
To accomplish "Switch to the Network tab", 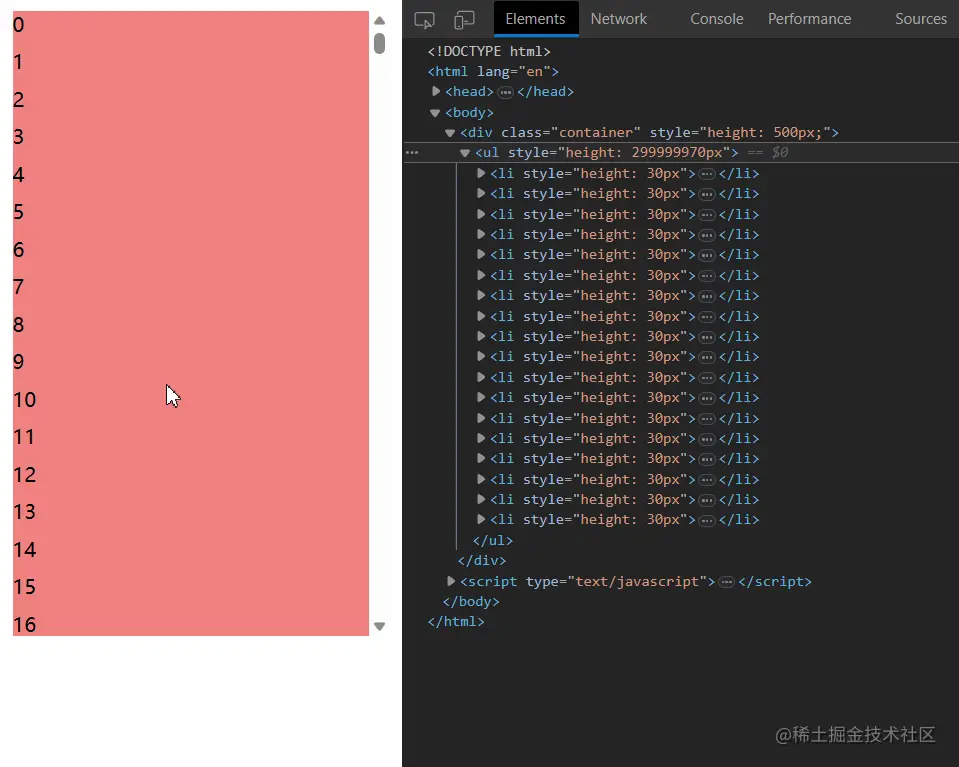I will point(618,18).
